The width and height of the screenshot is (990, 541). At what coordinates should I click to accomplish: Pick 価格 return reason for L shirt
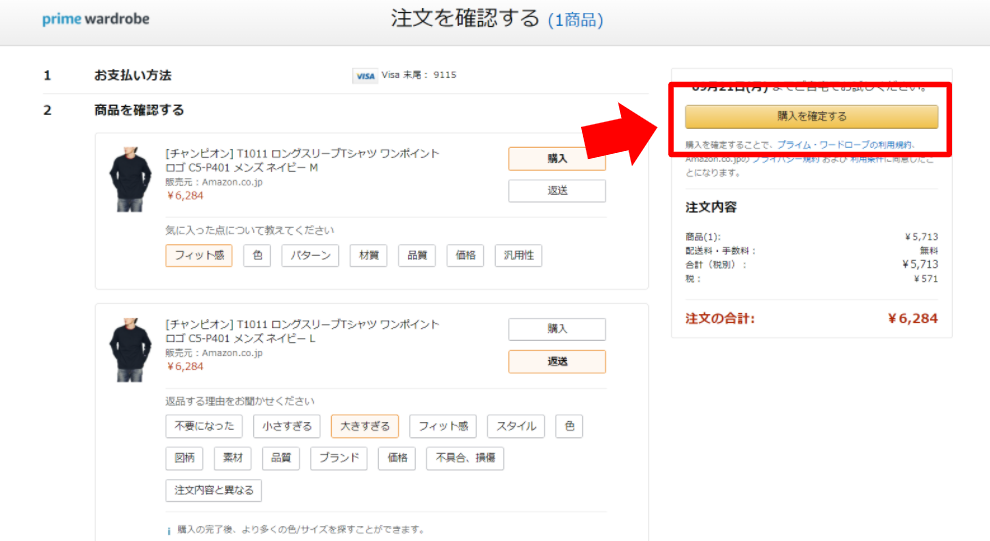pyautogui.click(x=397, y=458)
